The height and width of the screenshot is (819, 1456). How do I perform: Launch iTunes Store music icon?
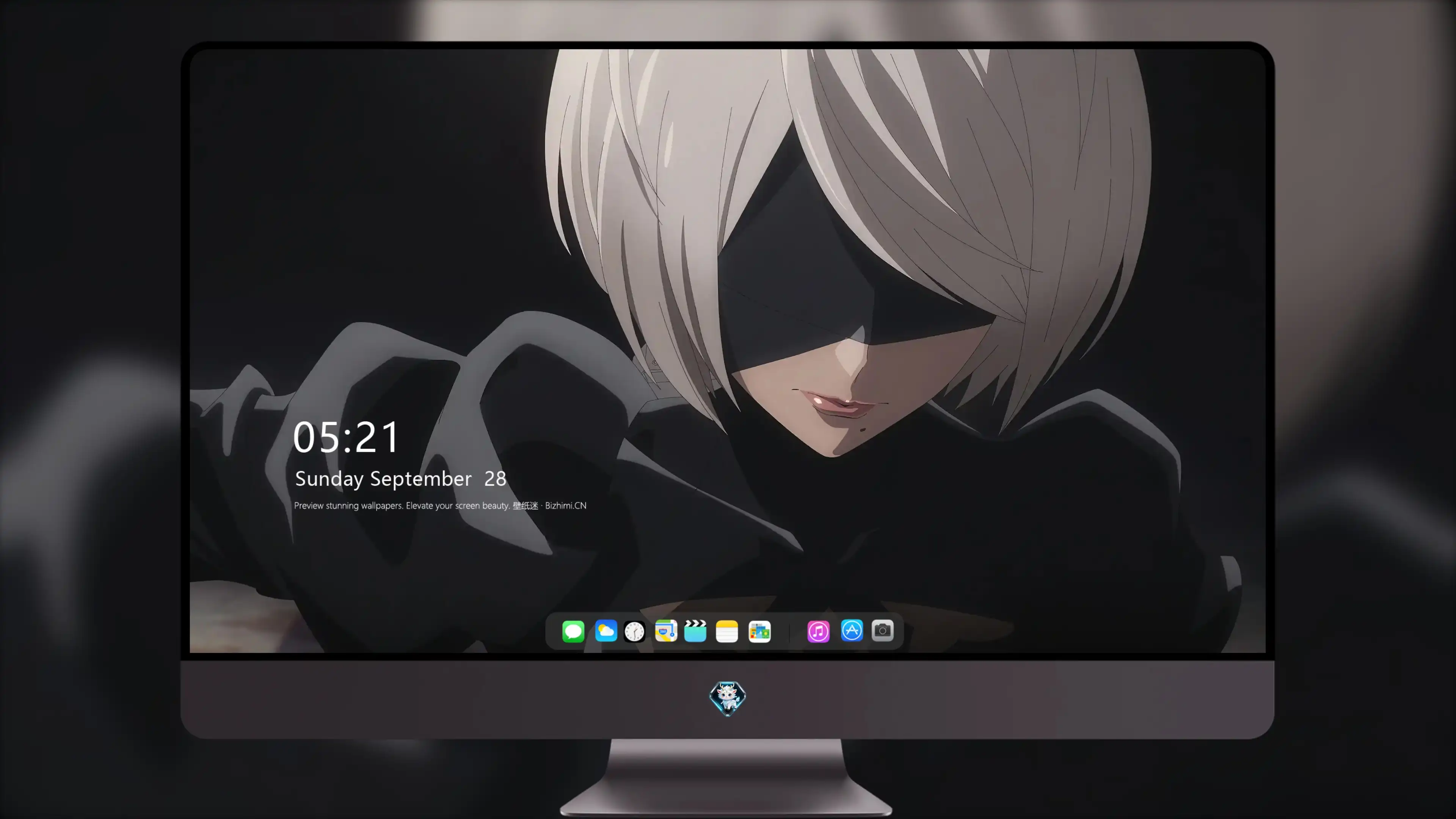819,631
